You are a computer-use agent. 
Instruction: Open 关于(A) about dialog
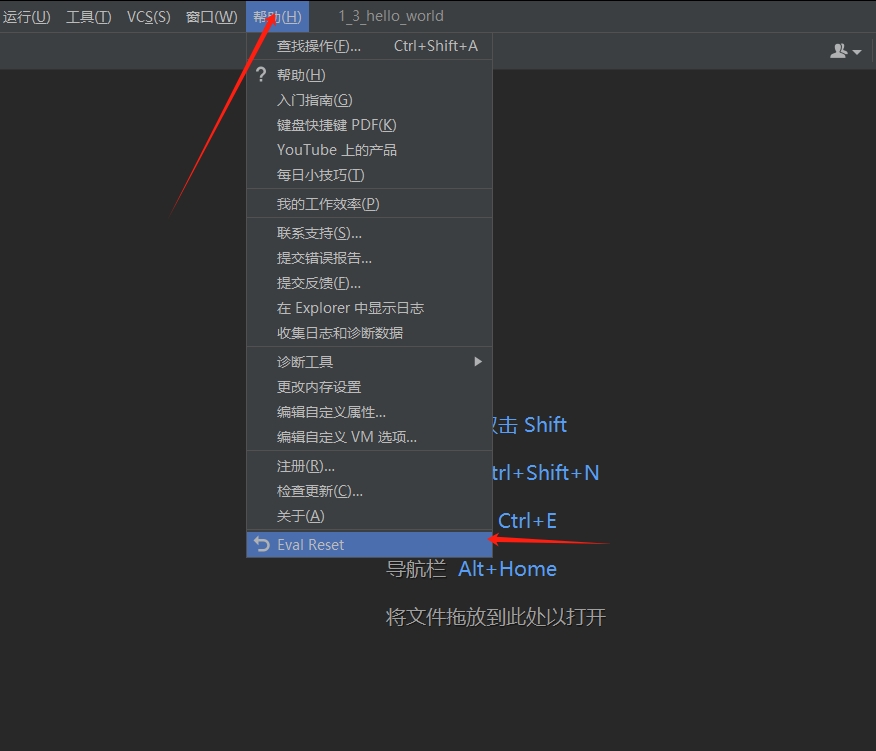pos(300,516)
